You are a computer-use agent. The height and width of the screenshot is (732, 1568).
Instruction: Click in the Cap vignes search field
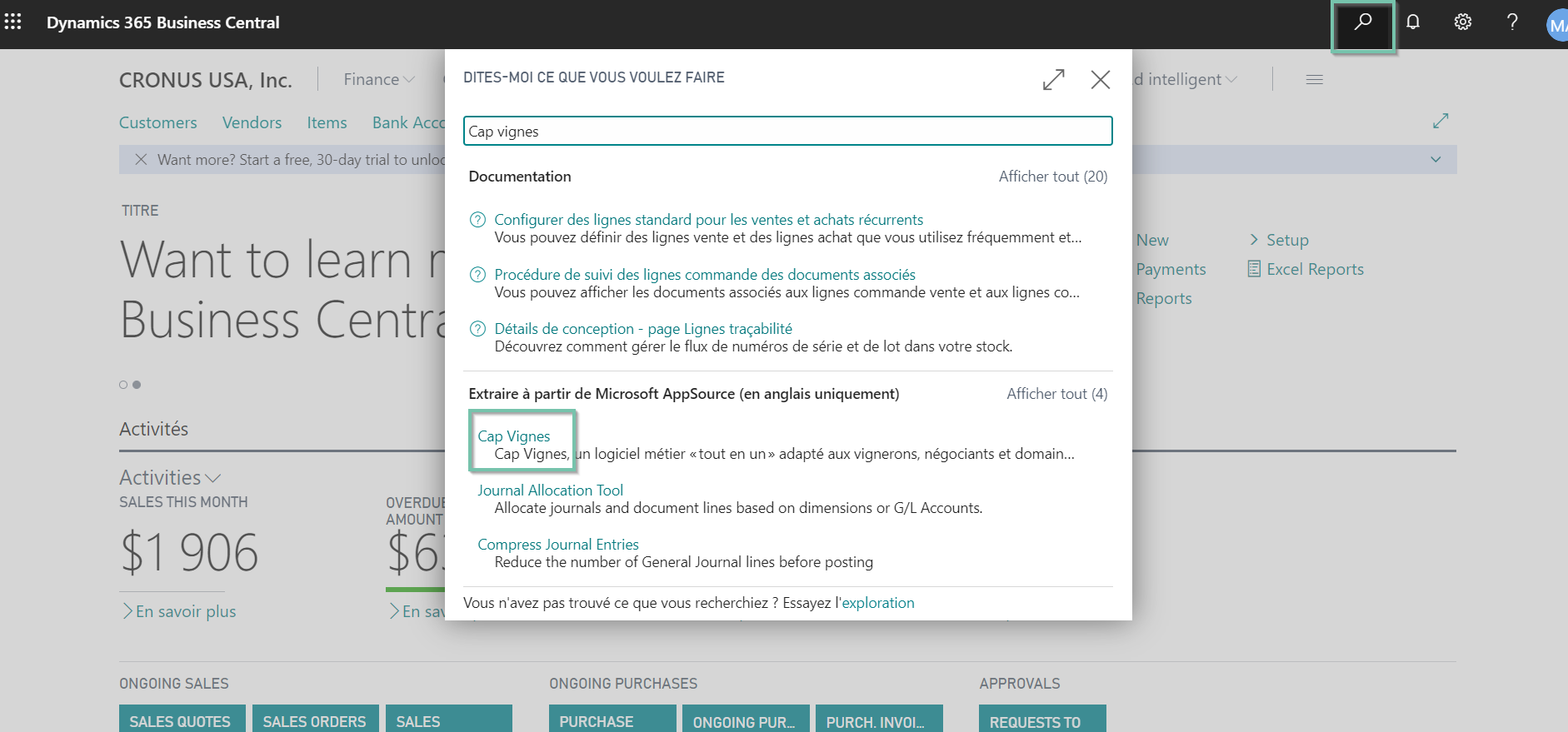[x=788, y=131]
